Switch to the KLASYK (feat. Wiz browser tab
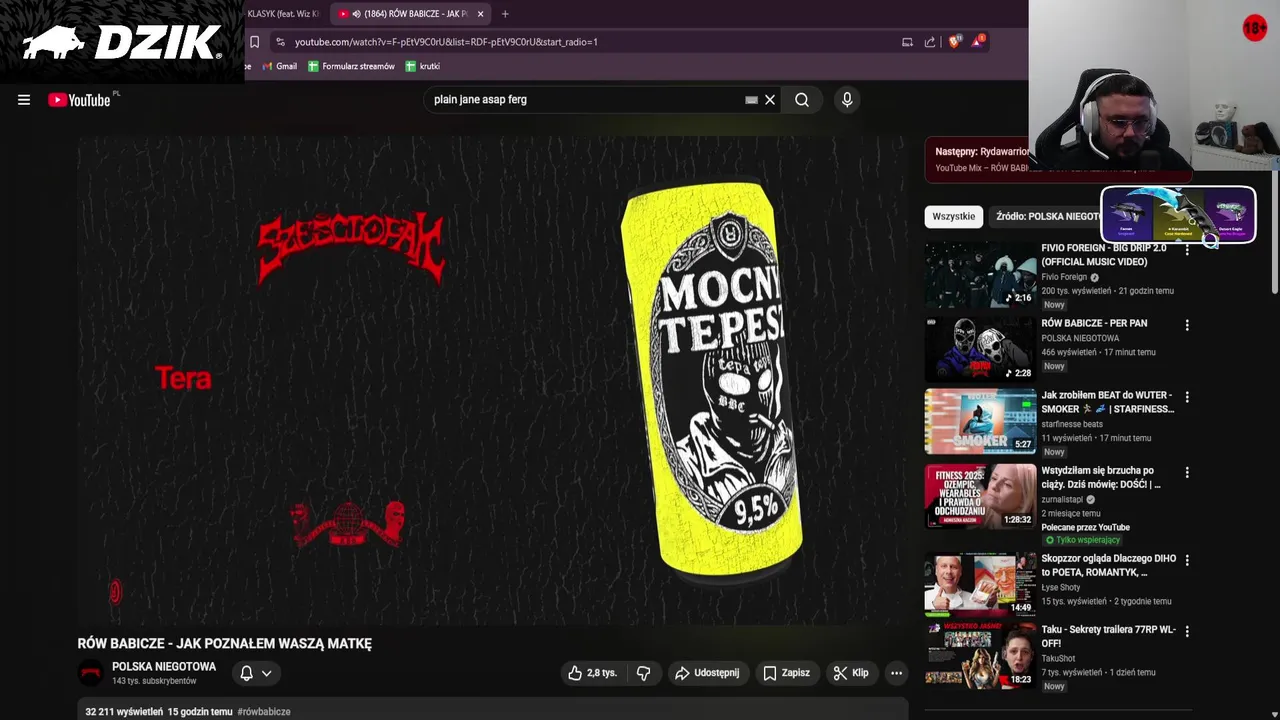Screen dimensions: 1280x720 point(283,14)
